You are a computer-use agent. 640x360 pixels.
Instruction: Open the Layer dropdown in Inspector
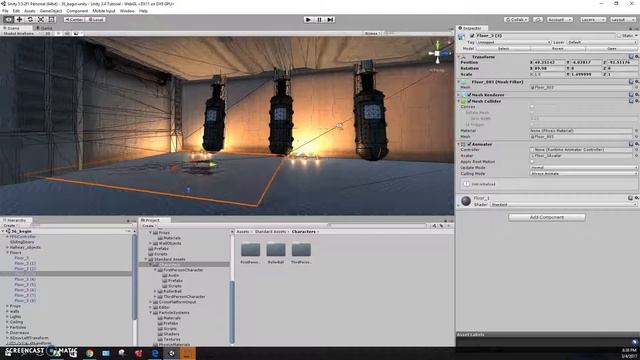(602, 42)
